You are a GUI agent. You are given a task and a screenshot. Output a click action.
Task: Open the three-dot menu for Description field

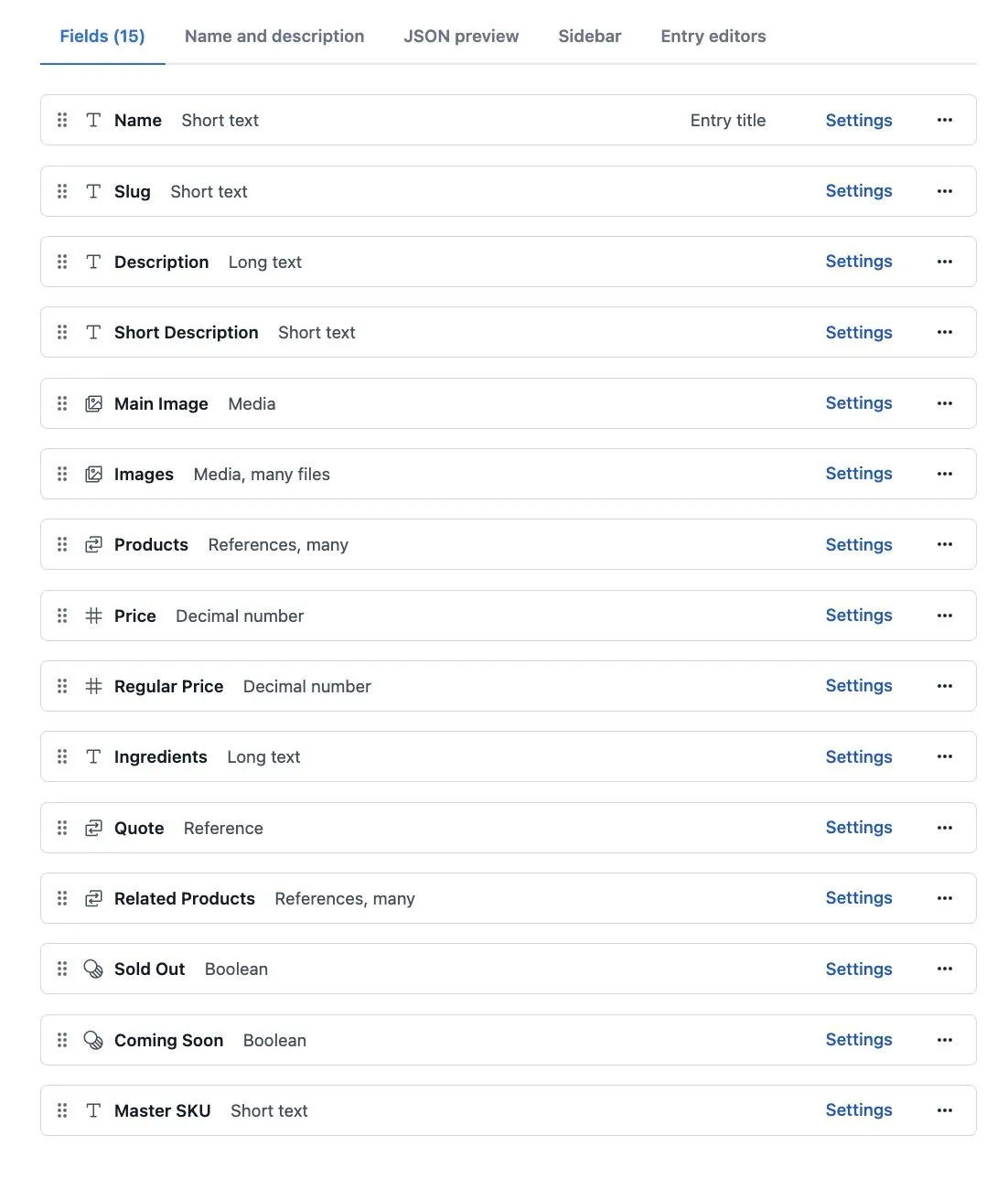[945, 262]
